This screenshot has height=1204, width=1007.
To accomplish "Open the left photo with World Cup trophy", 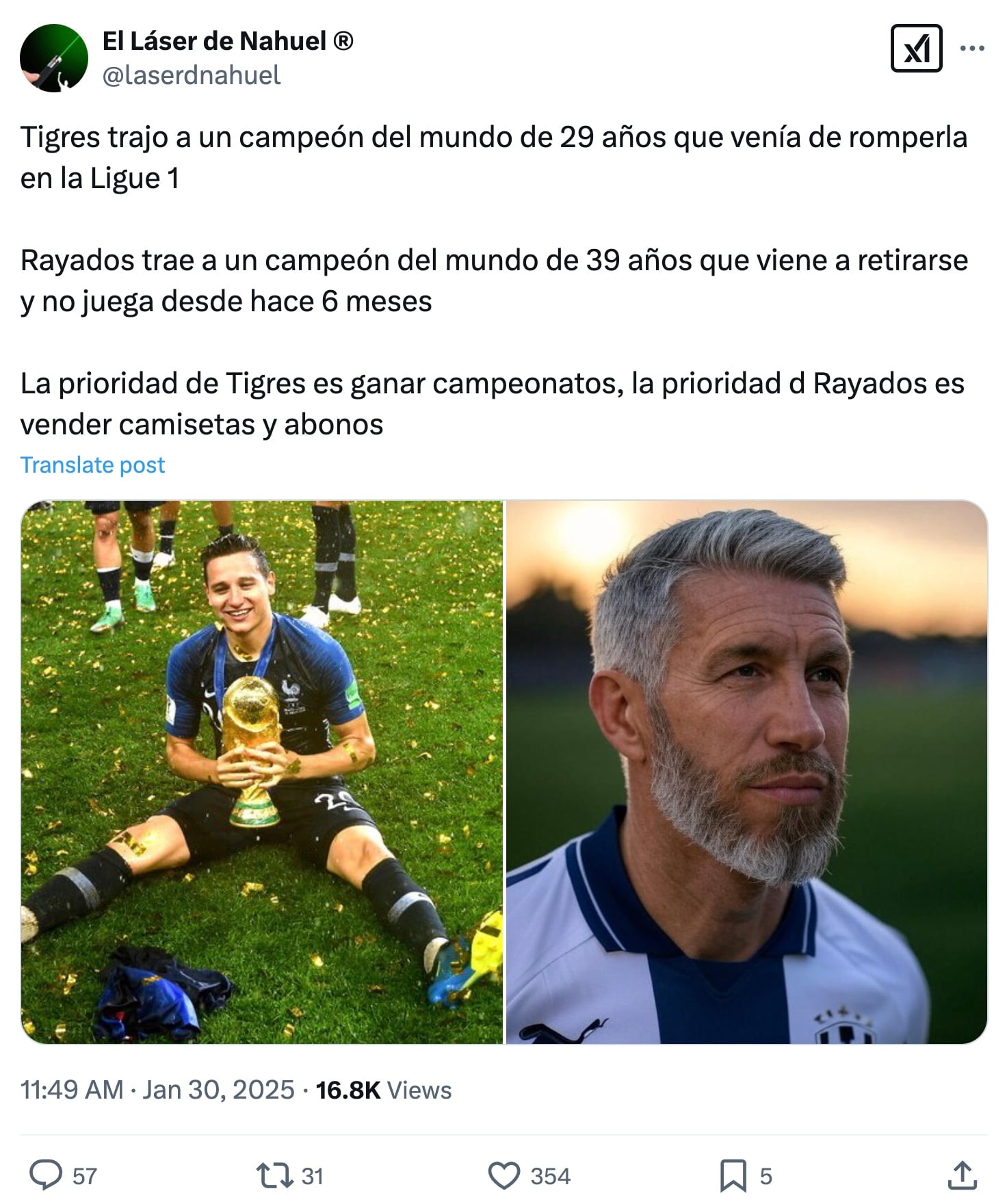I will pos(262,772).
